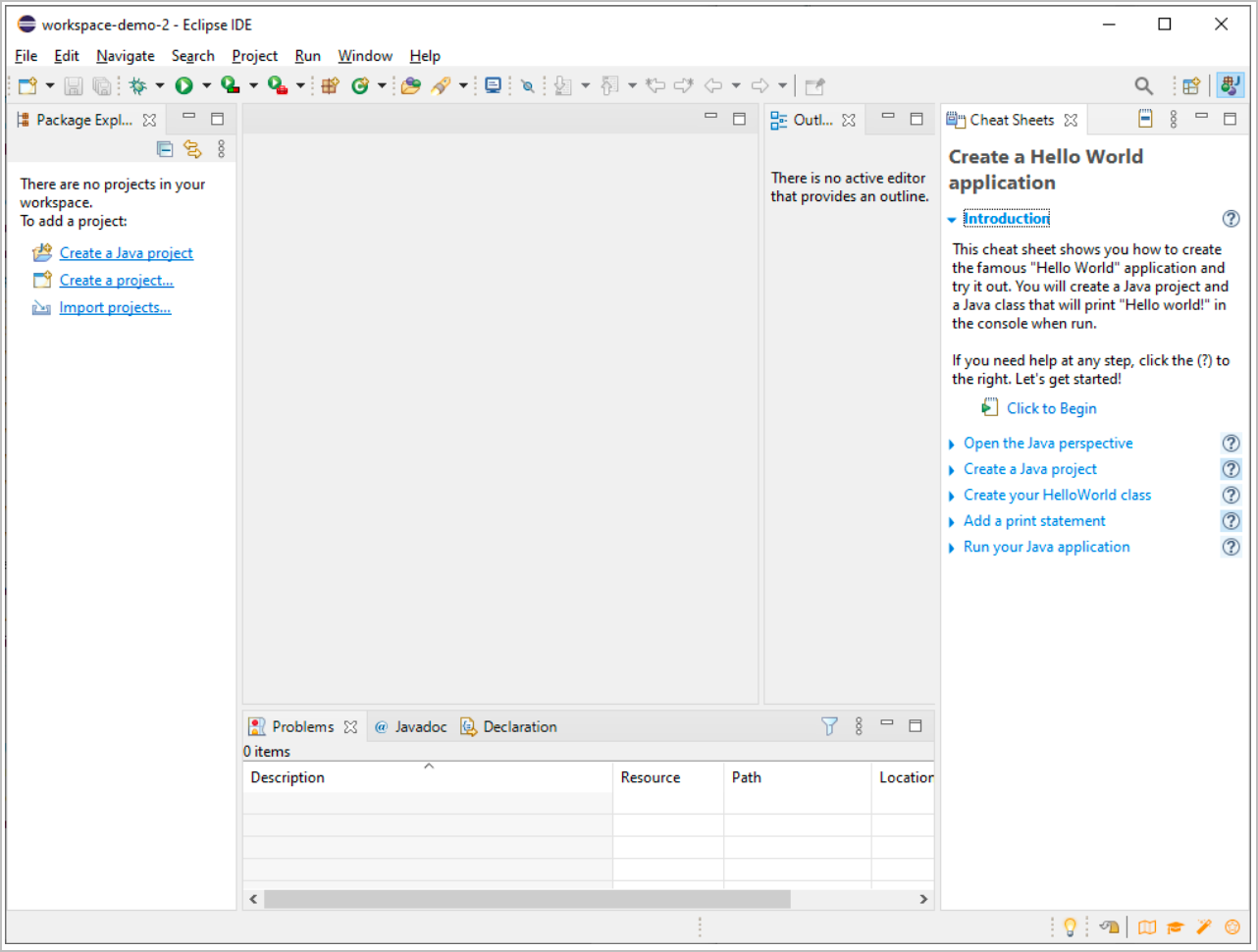
Task: Select the Problems tab
Action: coord(303,726)
